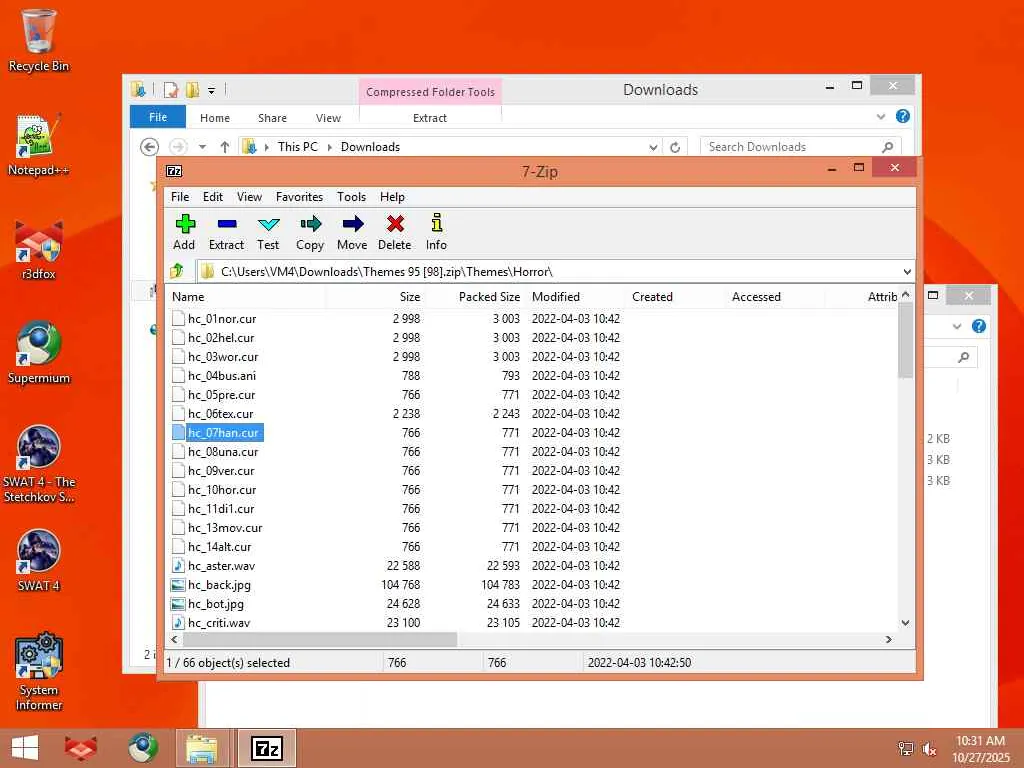Viewport: 1024px width, 768px height.
Task: Sort by Modified column header
Action: click(575, 296)
